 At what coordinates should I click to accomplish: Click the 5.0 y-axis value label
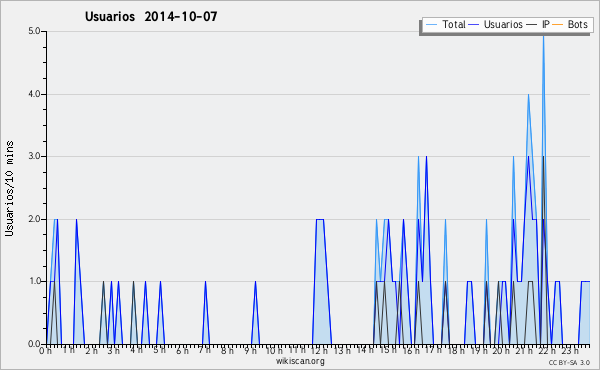pos(34,31)
